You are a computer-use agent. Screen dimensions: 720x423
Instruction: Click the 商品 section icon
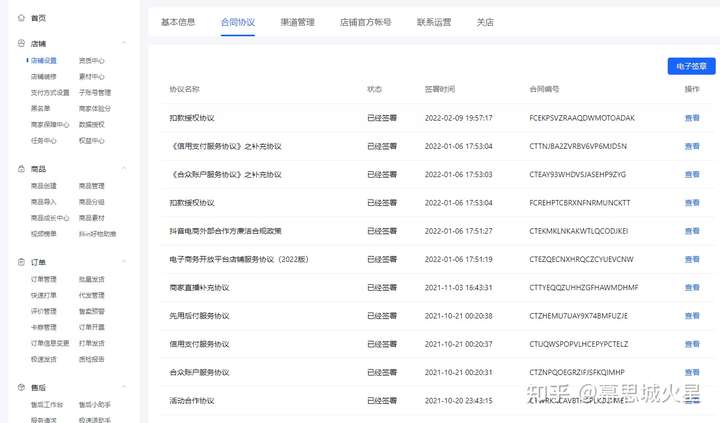coord(21,169)
